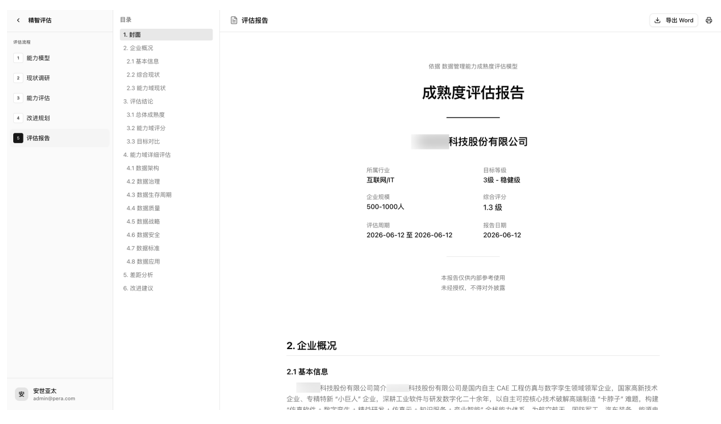Click the document icon beside 评估报告 header
The image size is (721, 424).
pyautogui.click(x=234, y=20)
